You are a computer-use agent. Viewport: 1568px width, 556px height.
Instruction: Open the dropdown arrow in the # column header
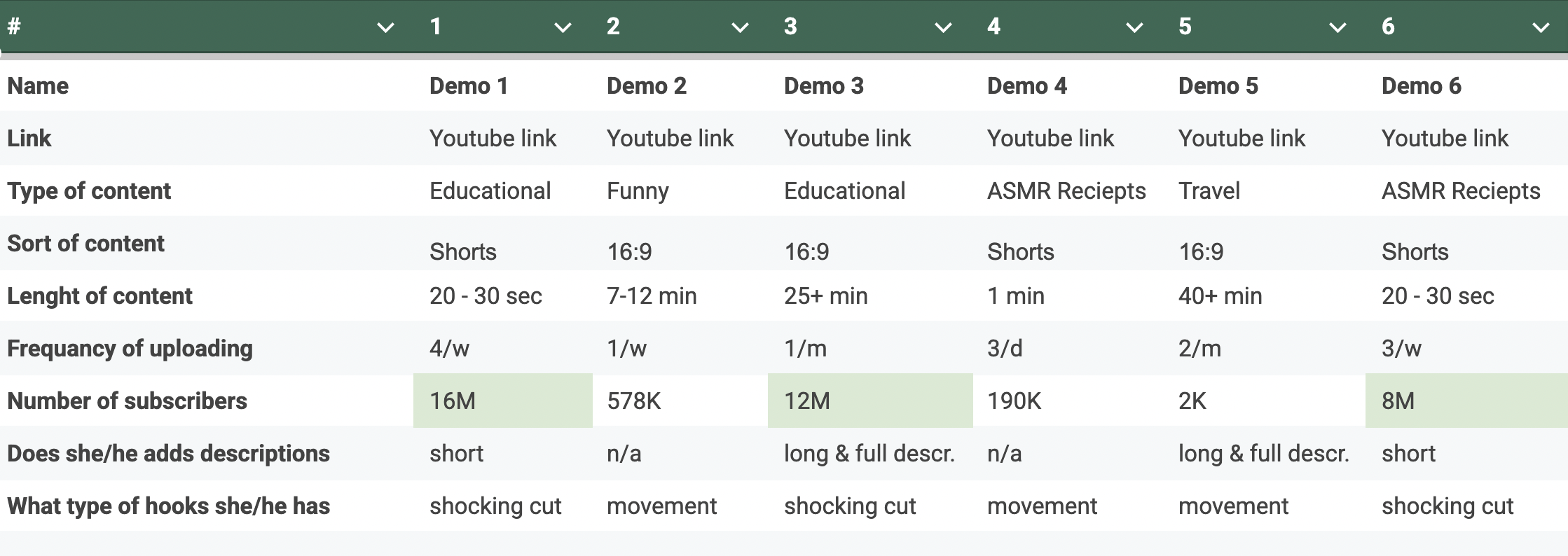point(385,28)
